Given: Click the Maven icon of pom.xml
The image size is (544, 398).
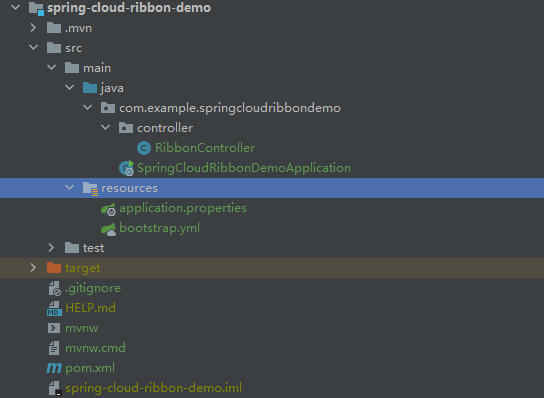Looking at the screenshot, I should click(54, 368).
